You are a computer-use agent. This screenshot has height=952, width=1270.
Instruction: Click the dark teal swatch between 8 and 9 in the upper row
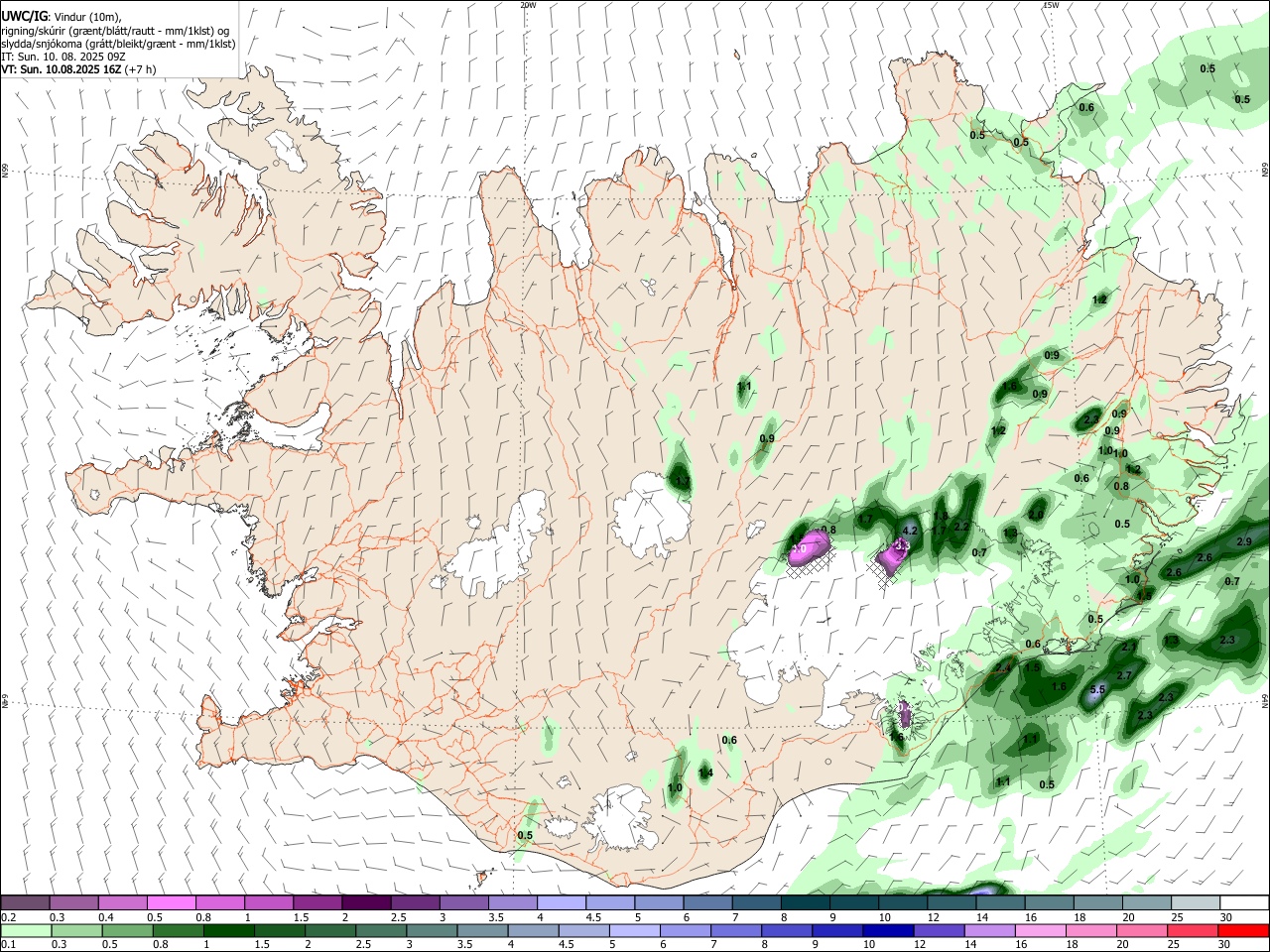806,902
